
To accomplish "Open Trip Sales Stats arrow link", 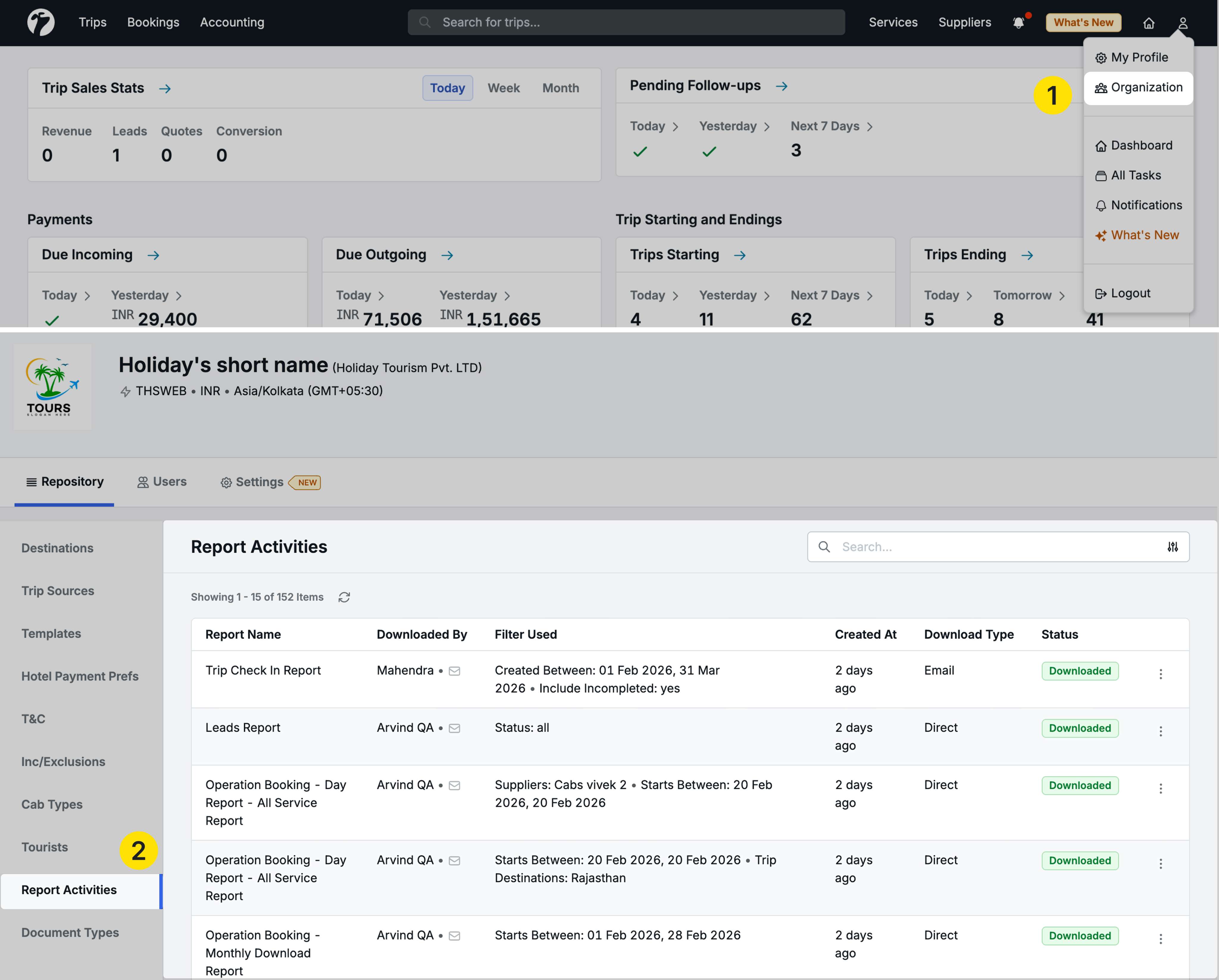I will click(165, 89).
